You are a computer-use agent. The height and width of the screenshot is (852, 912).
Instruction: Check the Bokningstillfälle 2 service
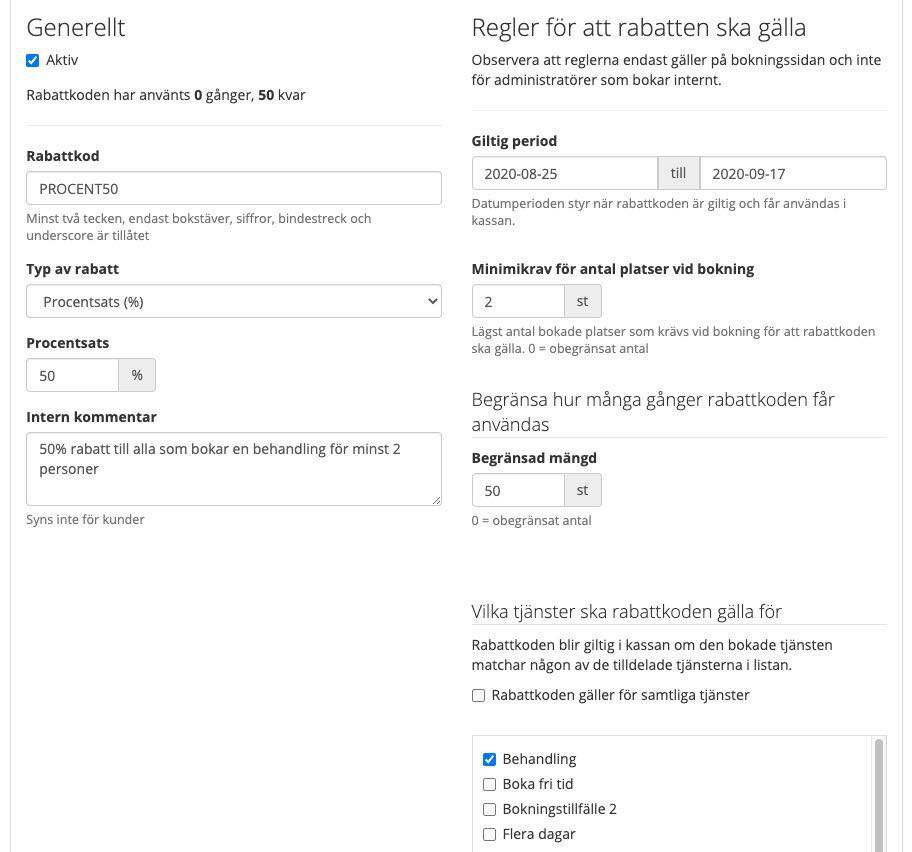[x=489, y=810]
